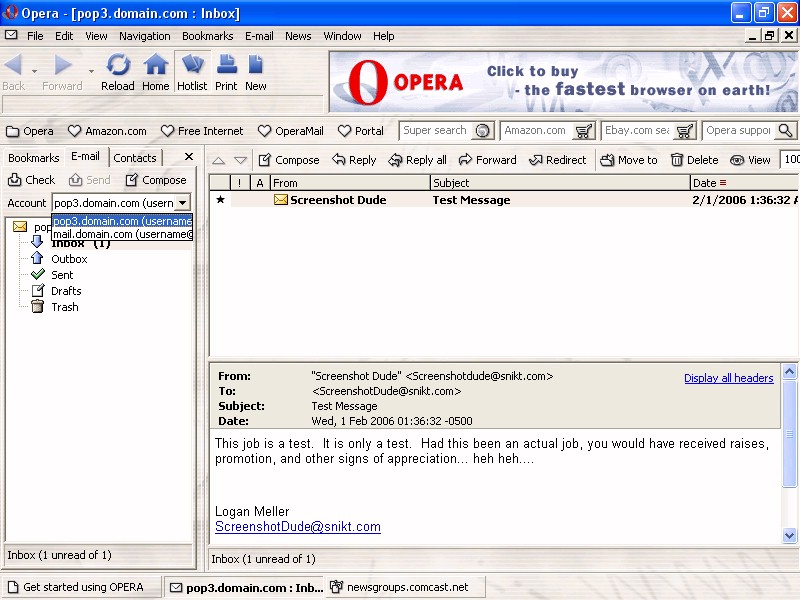Click Reply all in mail toolbar
The height and width of the screenshot is (600, 800).
click(x=417, y=160)
